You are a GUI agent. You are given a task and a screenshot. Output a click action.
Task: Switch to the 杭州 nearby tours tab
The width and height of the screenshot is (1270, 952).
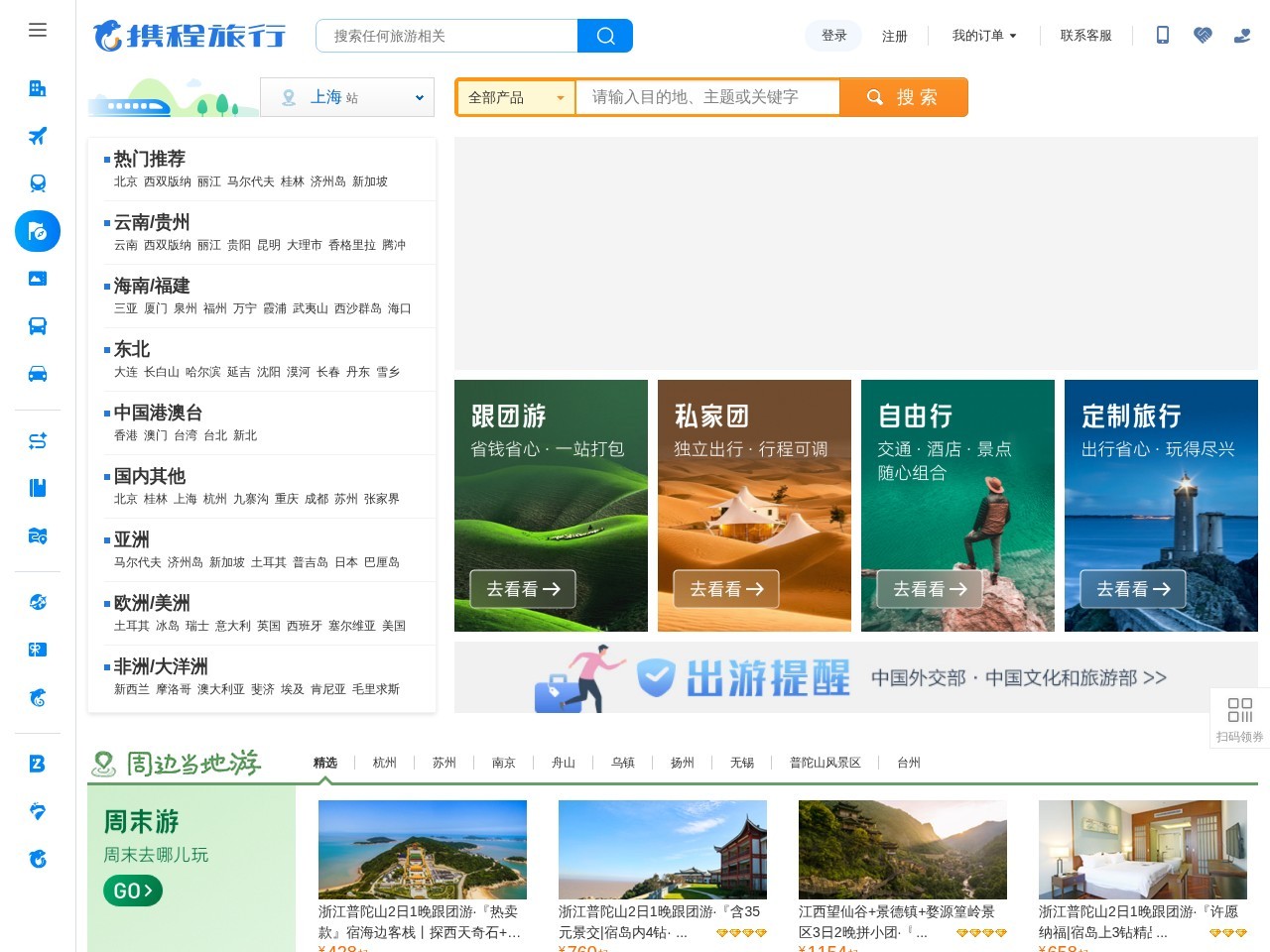384,763
